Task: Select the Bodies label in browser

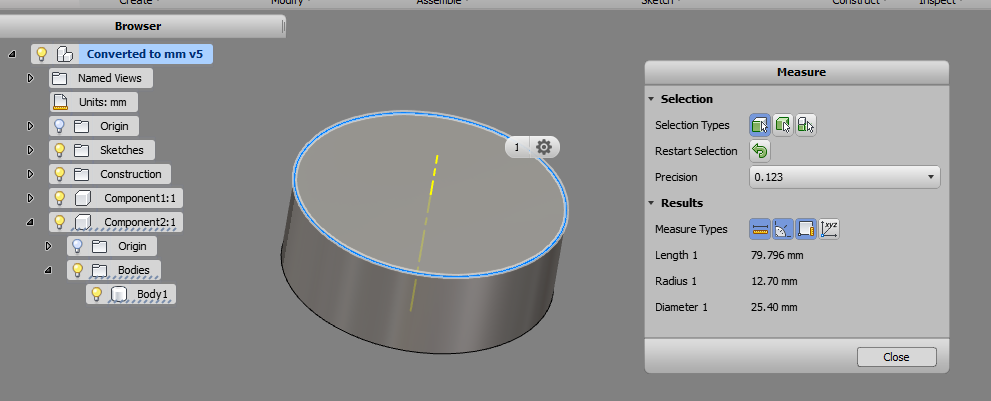Action: (x=133, y=270)
